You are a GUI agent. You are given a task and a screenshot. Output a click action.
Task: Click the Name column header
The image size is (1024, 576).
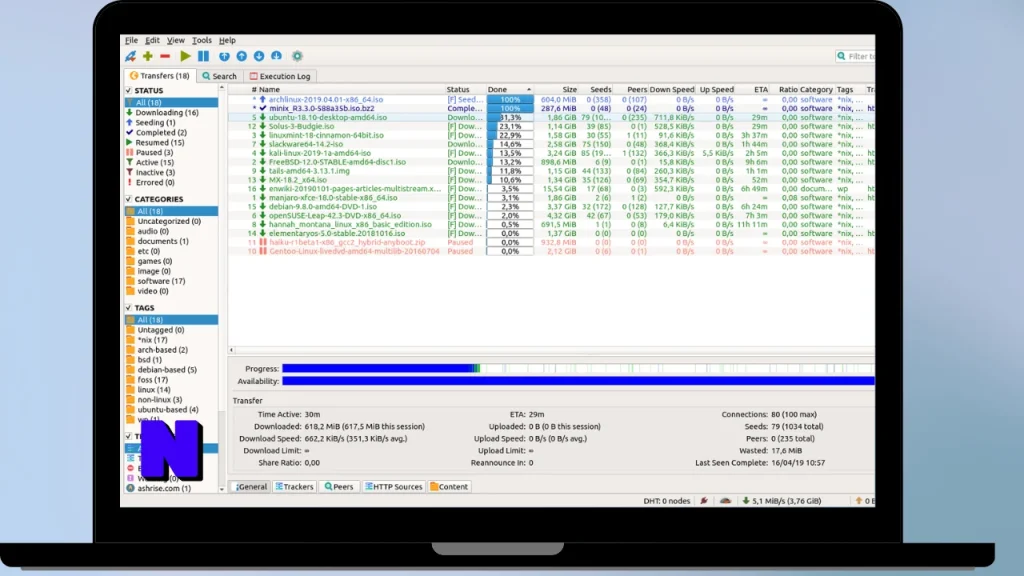click(269, 89)
